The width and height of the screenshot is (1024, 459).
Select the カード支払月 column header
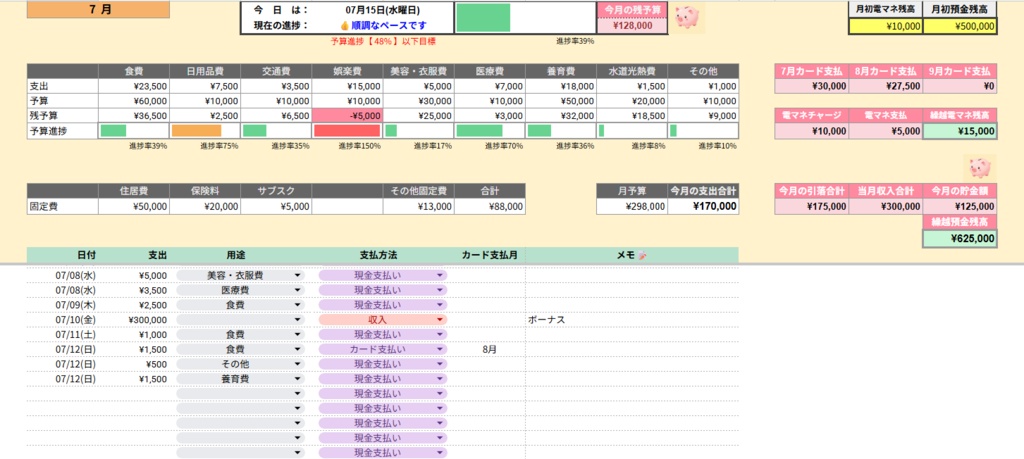(x=490, y=255)
